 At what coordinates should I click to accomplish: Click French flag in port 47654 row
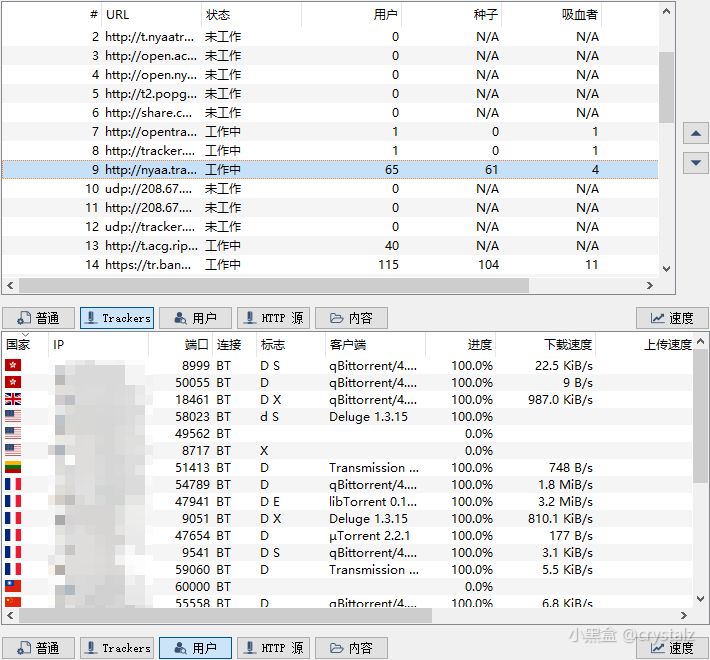[x=13, y=535]
